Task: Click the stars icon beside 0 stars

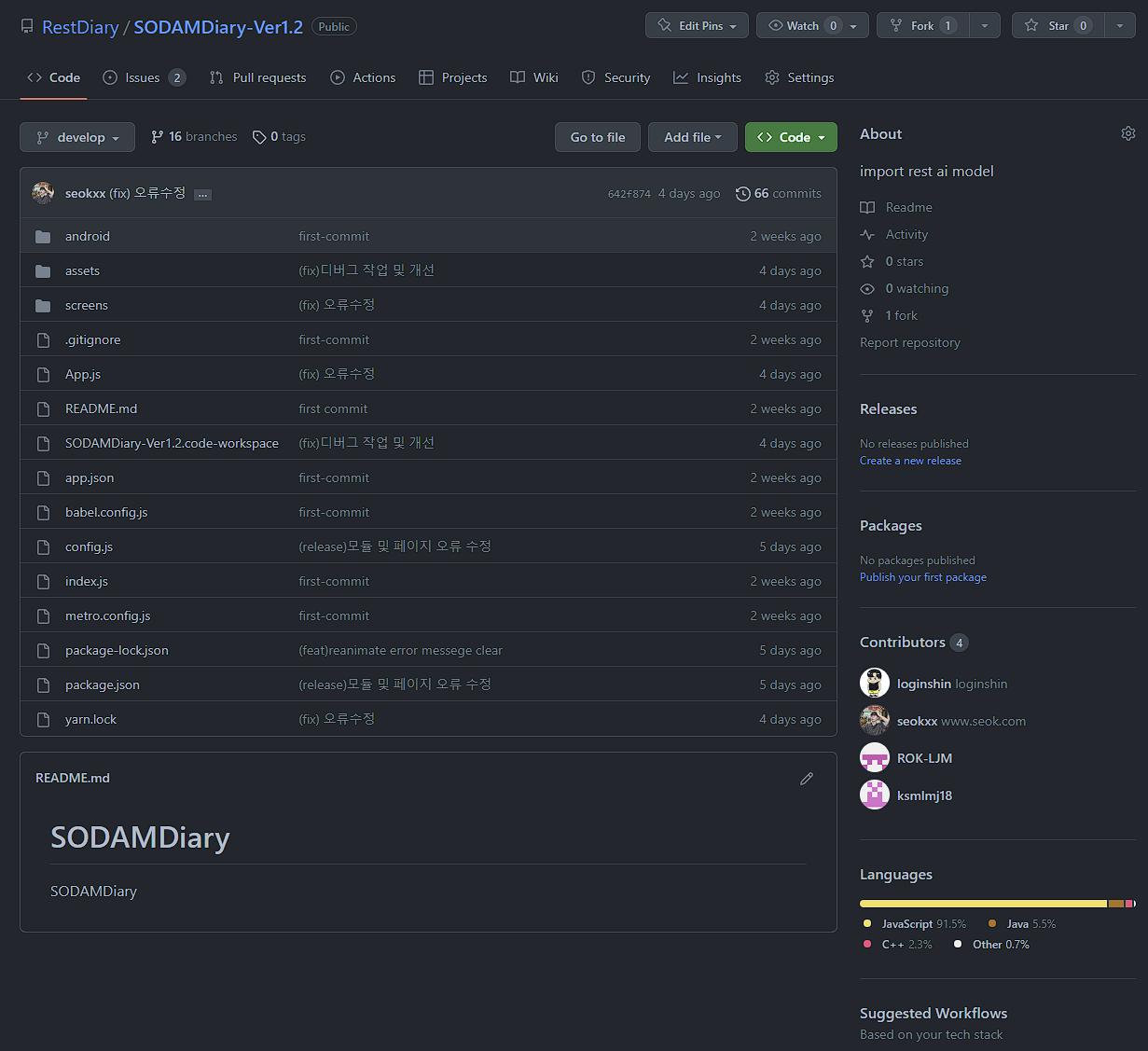Action: point(867,261)
